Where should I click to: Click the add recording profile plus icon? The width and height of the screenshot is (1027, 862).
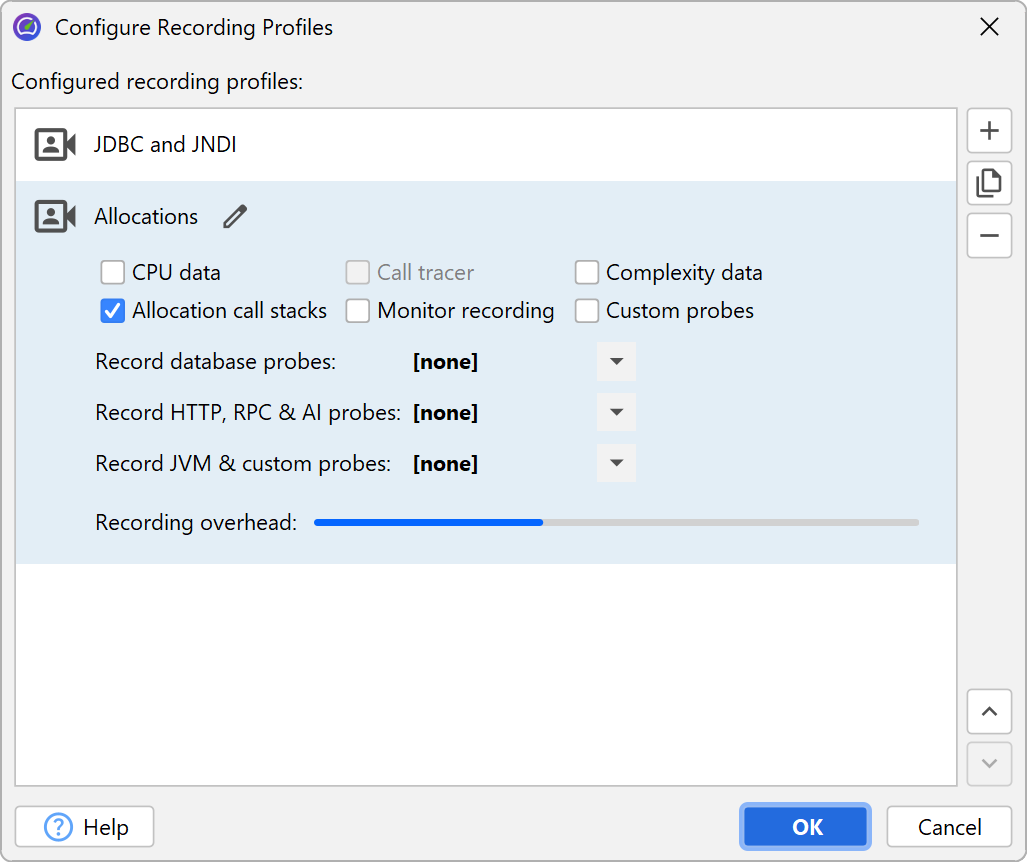point(989,131)
